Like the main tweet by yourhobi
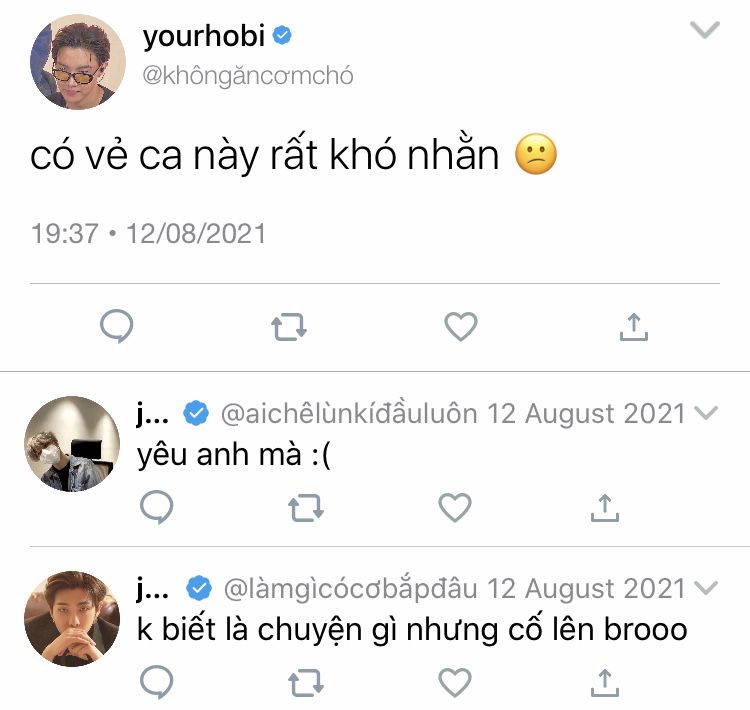 coord(461,326)
